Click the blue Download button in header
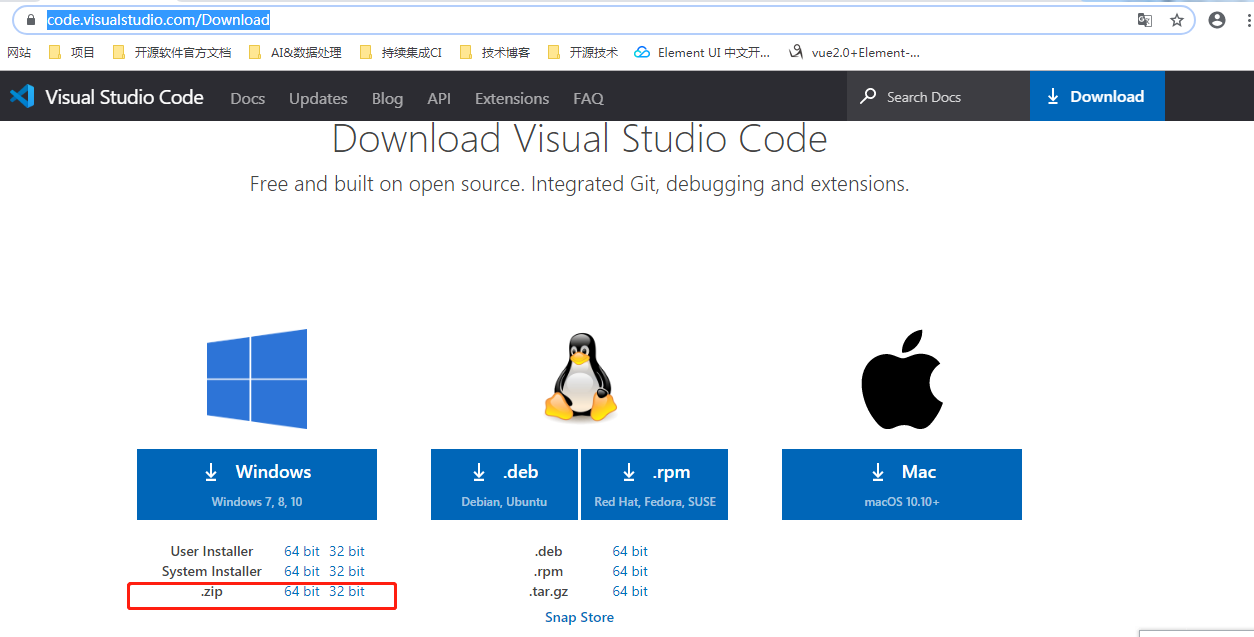Image resolution: width=1254 pixels, height=637 pixels. coord(1097,97)
